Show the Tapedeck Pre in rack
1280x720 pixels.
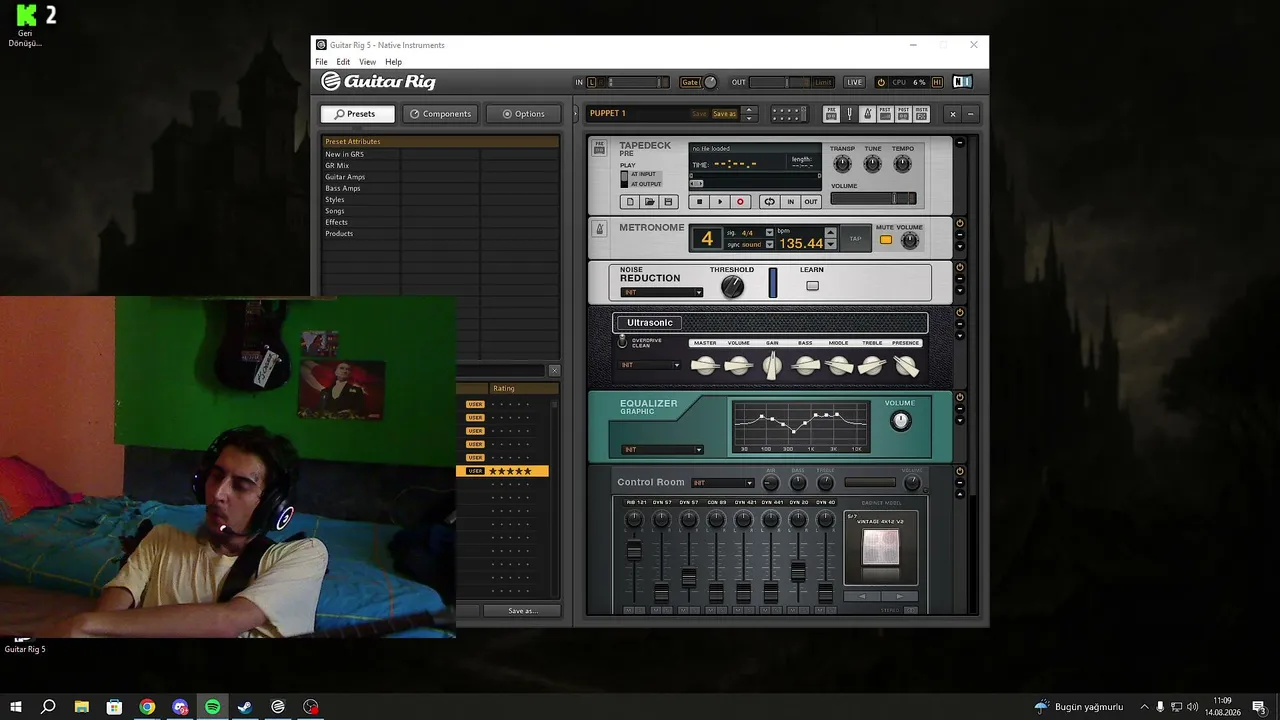(830, 114)
